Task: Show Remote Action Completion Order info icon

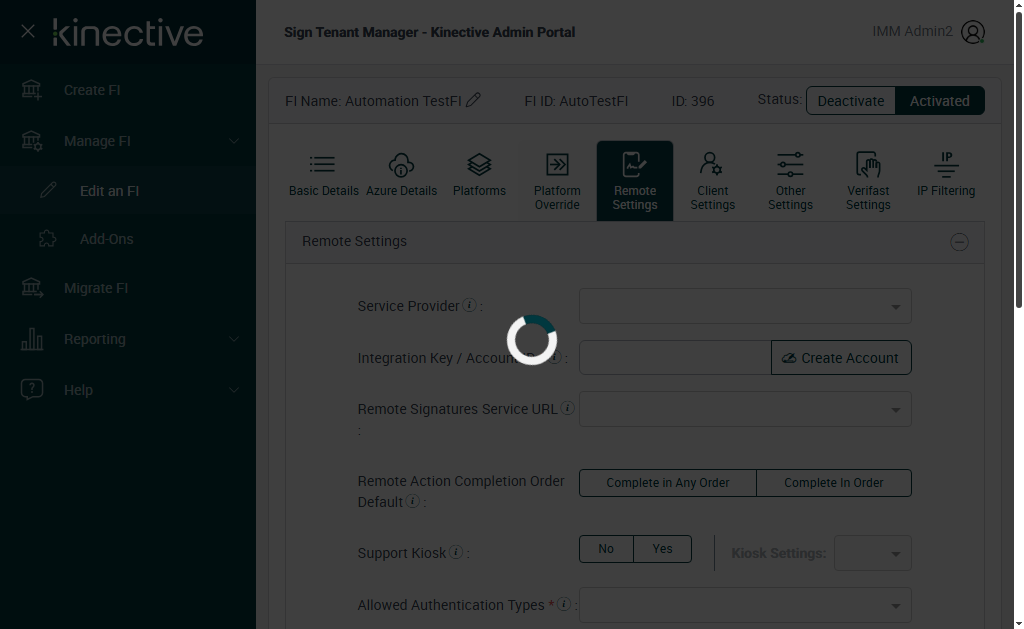Action: (412, 501)
